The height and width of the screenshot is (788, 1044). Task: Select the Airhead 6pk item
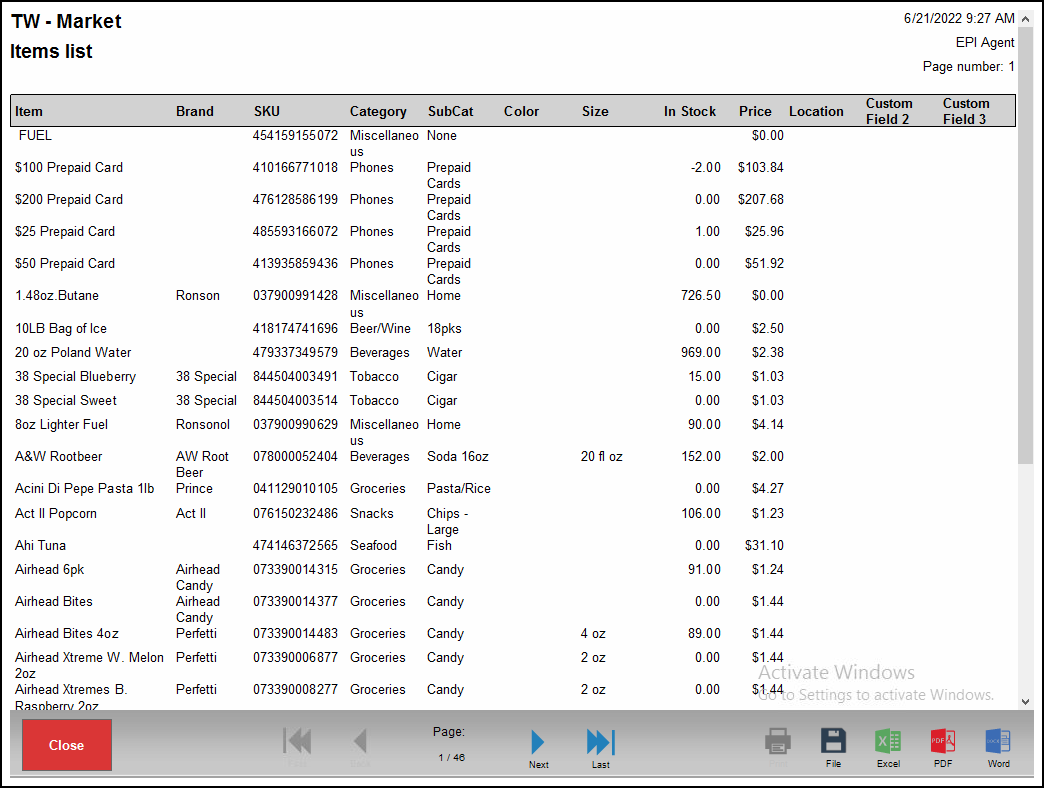(x=49, y=570)
